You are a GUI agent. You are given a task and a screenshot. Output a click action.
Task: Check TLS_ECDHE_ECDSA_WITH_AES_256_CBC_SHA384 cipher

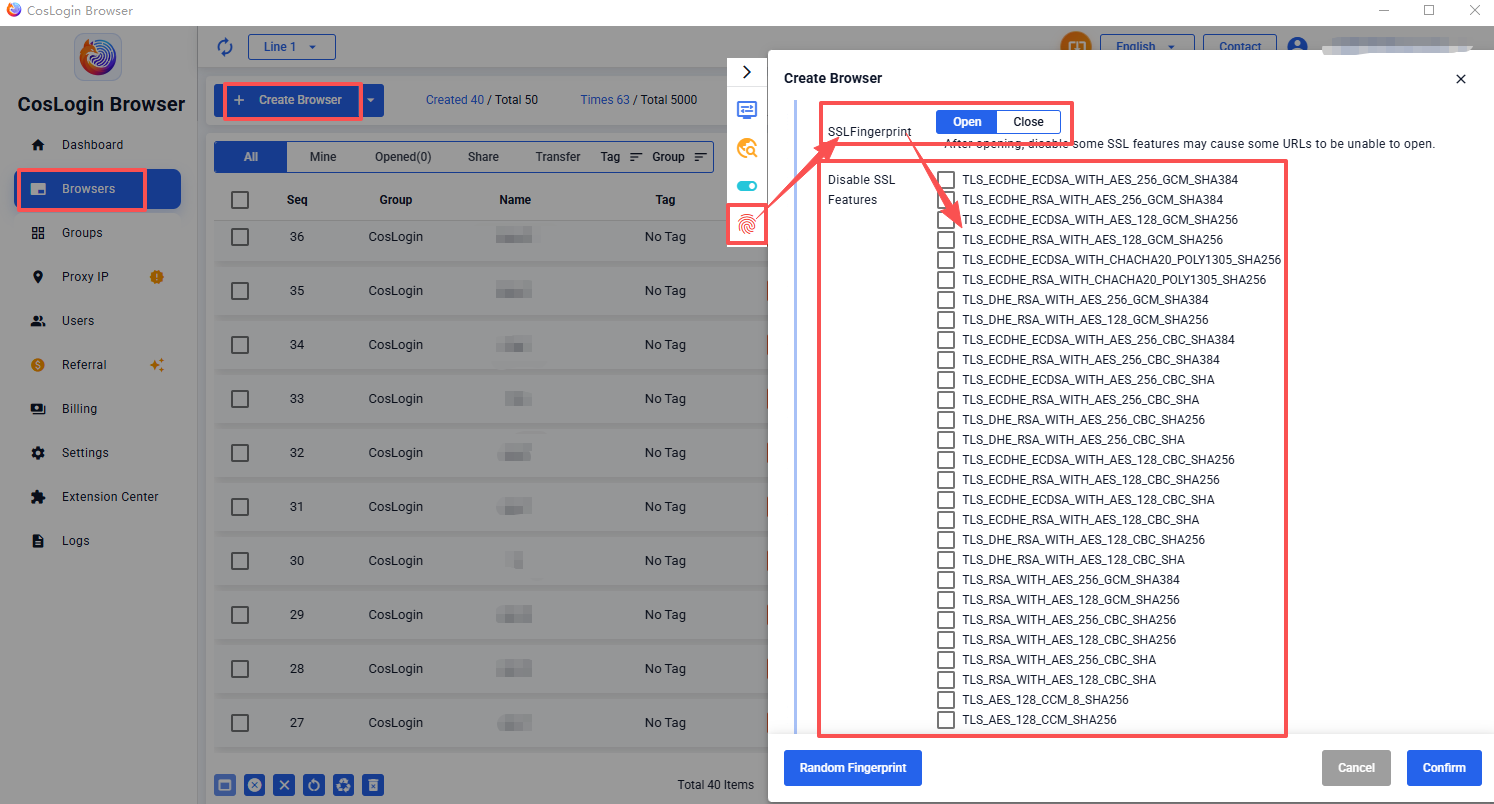click(x=946, y=340)
